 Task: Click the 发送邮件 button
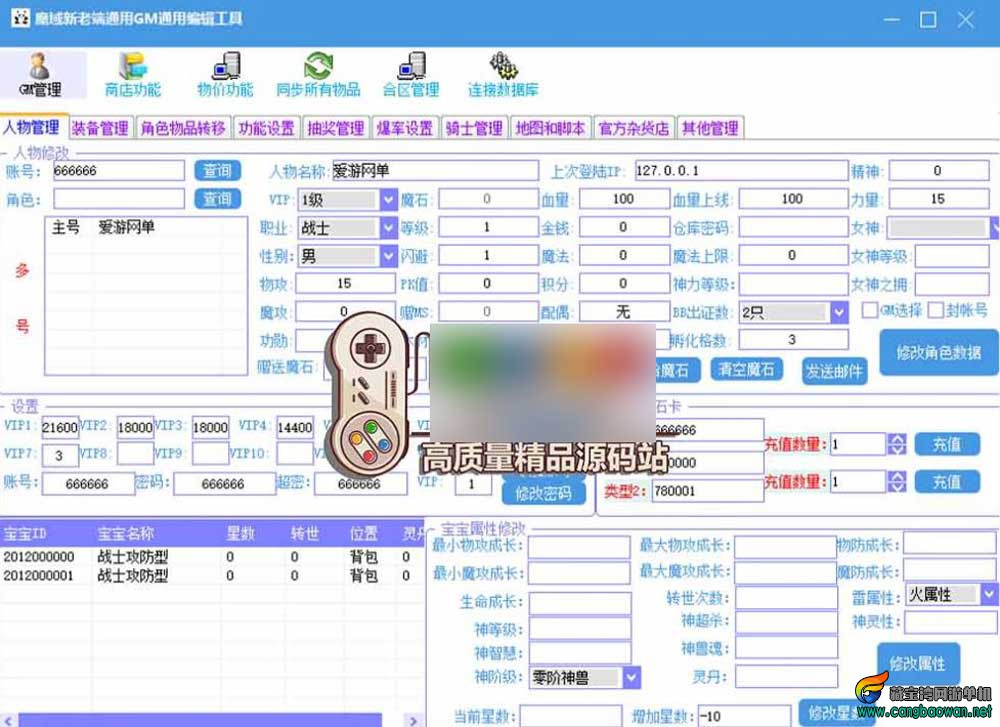click(x=834, y=371)
